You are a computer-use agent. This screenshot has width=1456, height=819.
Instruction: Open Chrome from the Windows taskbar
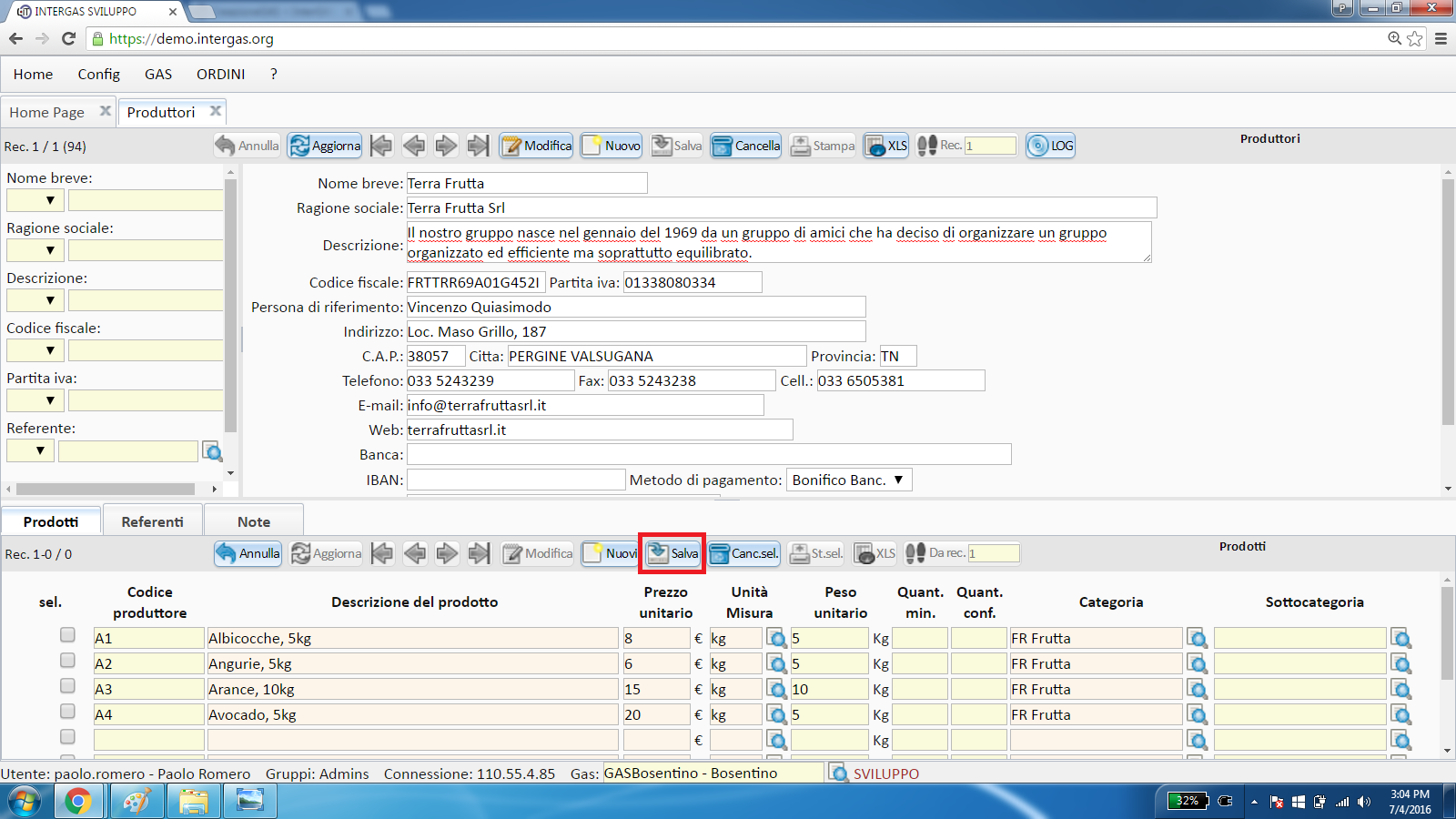78,802
